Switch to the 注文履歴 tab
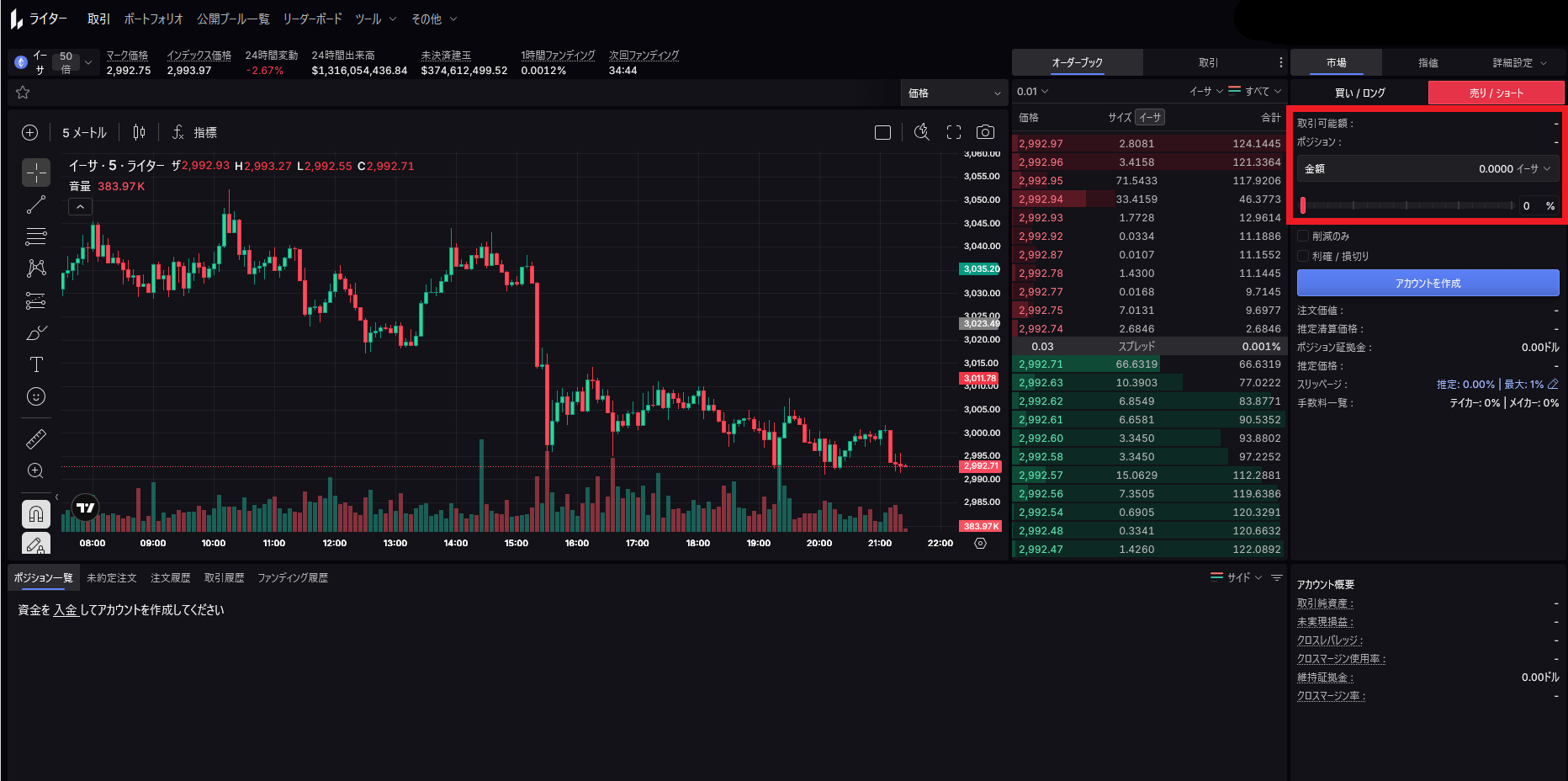The width and height of the screenshot is (1568, 781). click(x=170, y=578)
